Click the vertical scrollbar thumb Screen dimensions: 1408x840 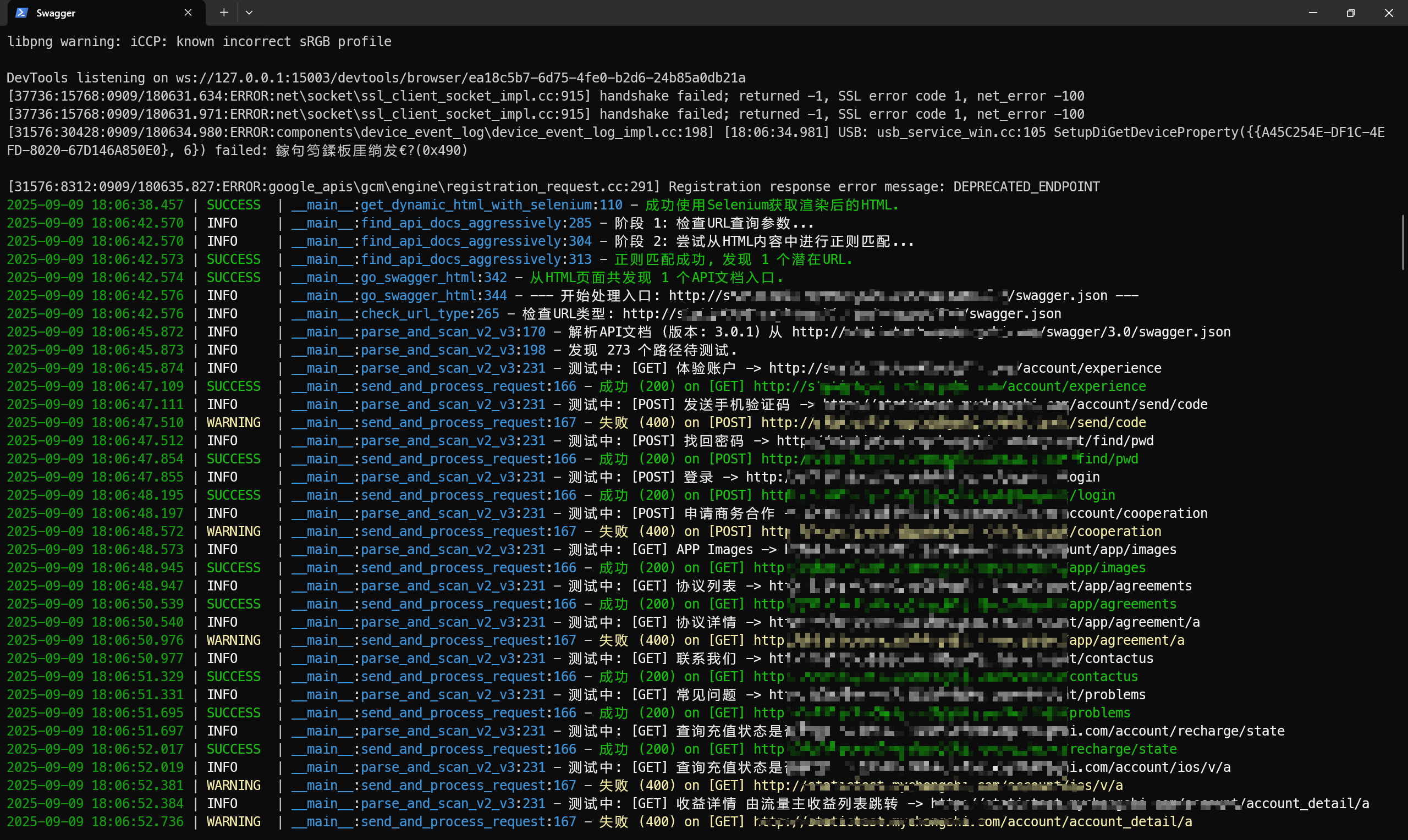[x=1404, y=242]
